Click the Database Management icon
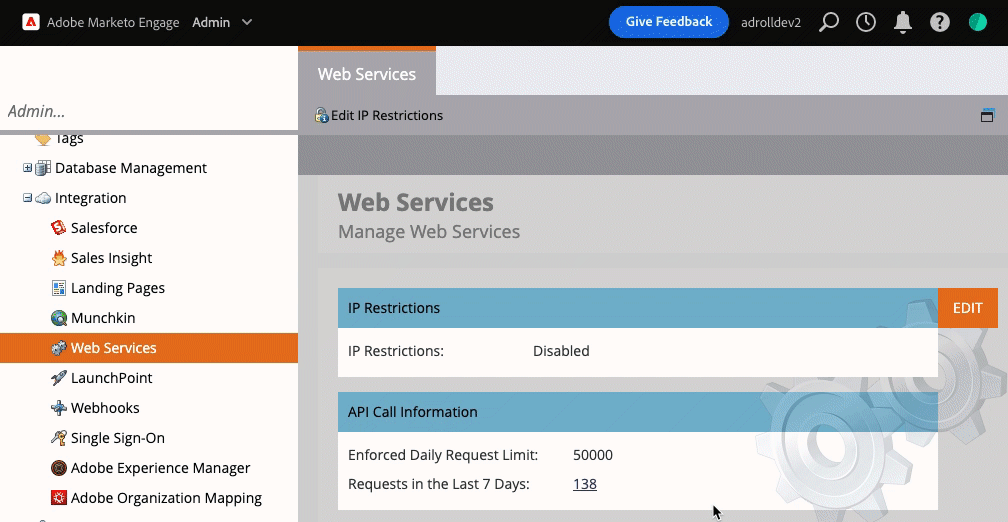1008x522 pixels. pos(43,168)
